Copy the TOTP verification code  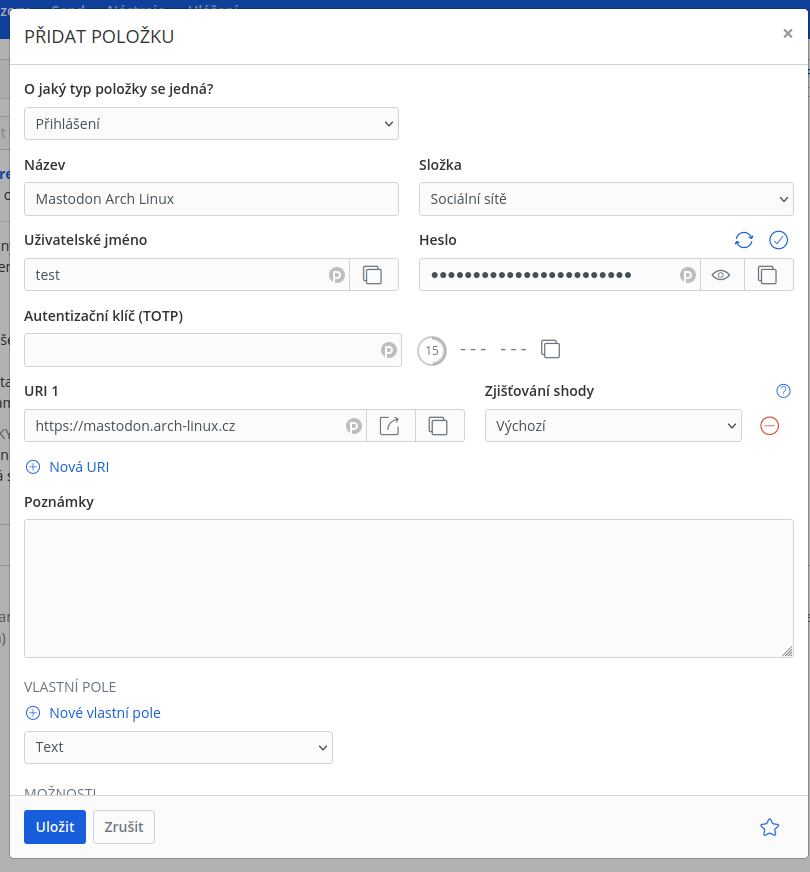[x=550, y=349]
